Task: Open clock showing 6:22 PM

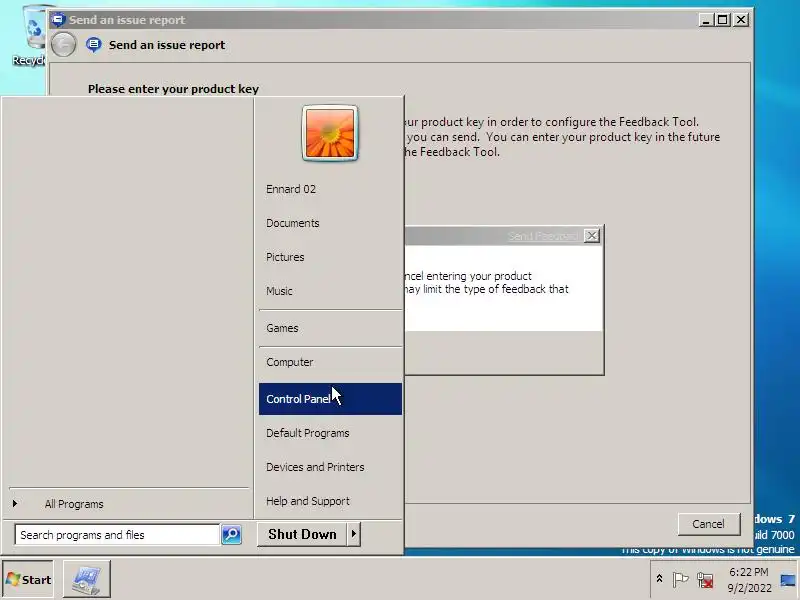Action: pos(749,580)
